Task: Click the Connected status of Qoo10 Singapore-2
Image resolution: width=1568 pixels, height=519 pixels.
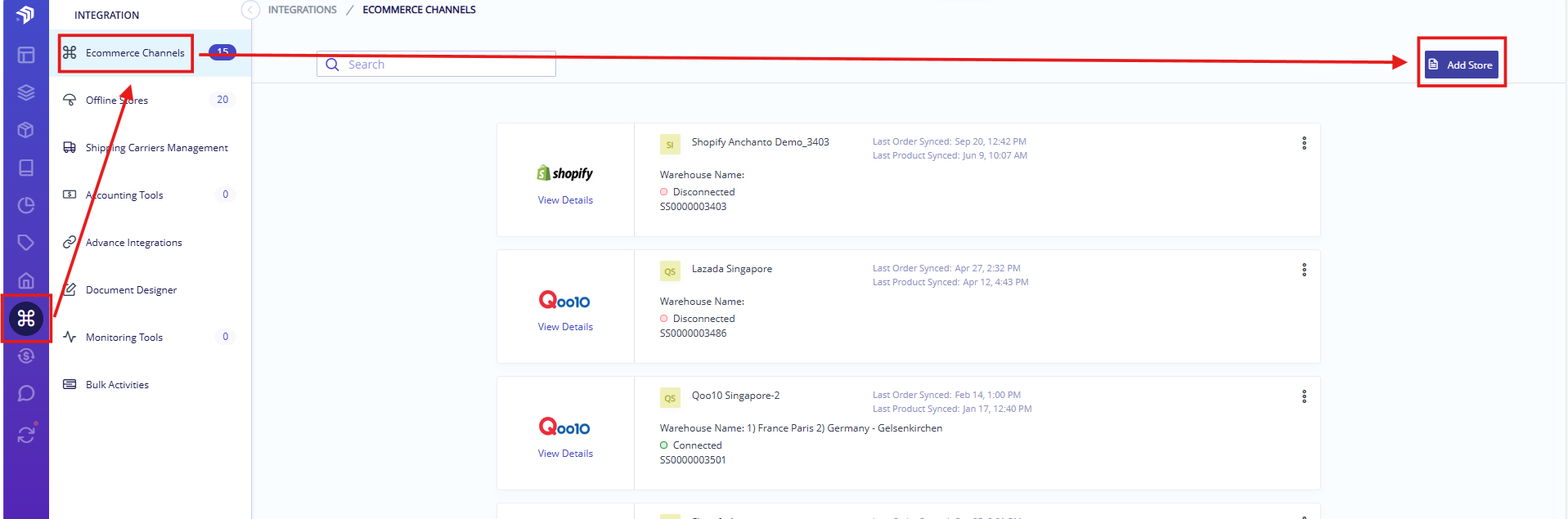Action: 690,445
